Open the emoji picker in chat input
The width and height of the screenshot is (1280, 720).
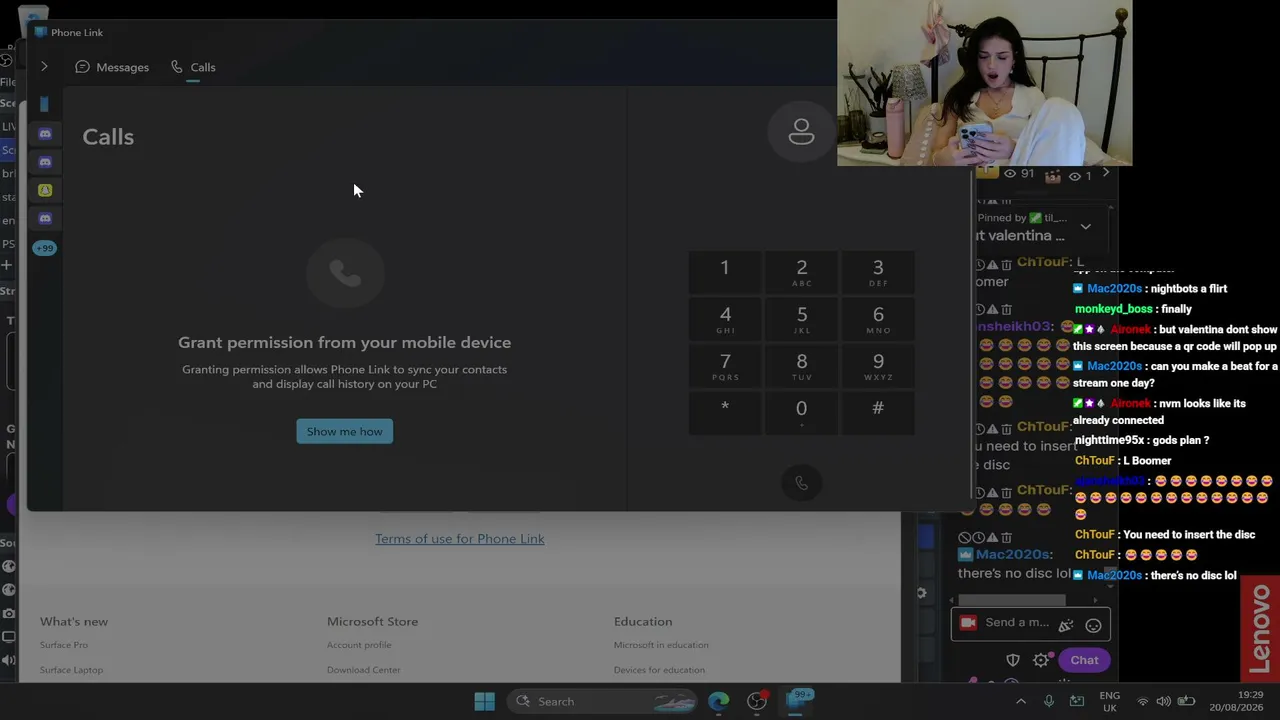[1093, 625]
